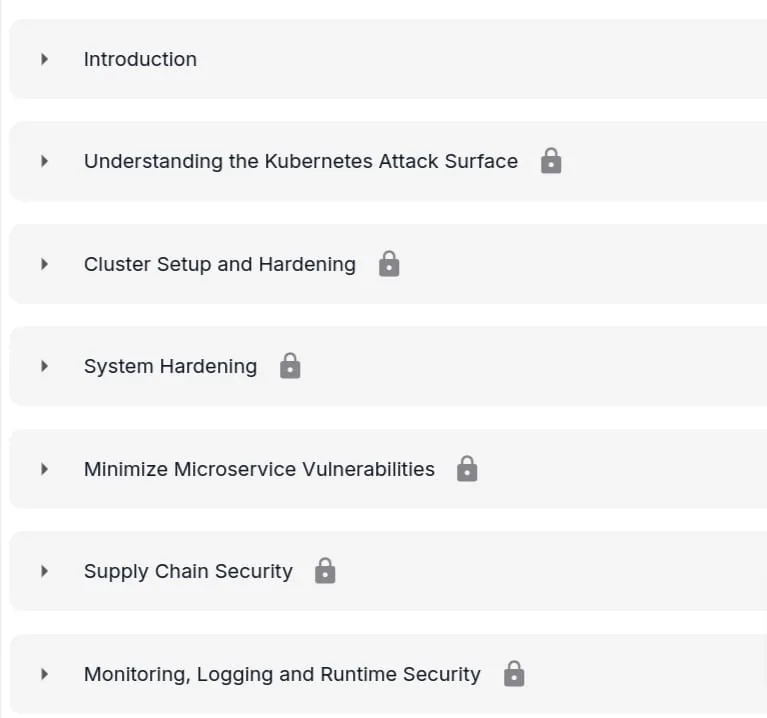Expand Monitoring, Logging and Runtime Security arrow
767x718 pixels.
tap(45, 674)
